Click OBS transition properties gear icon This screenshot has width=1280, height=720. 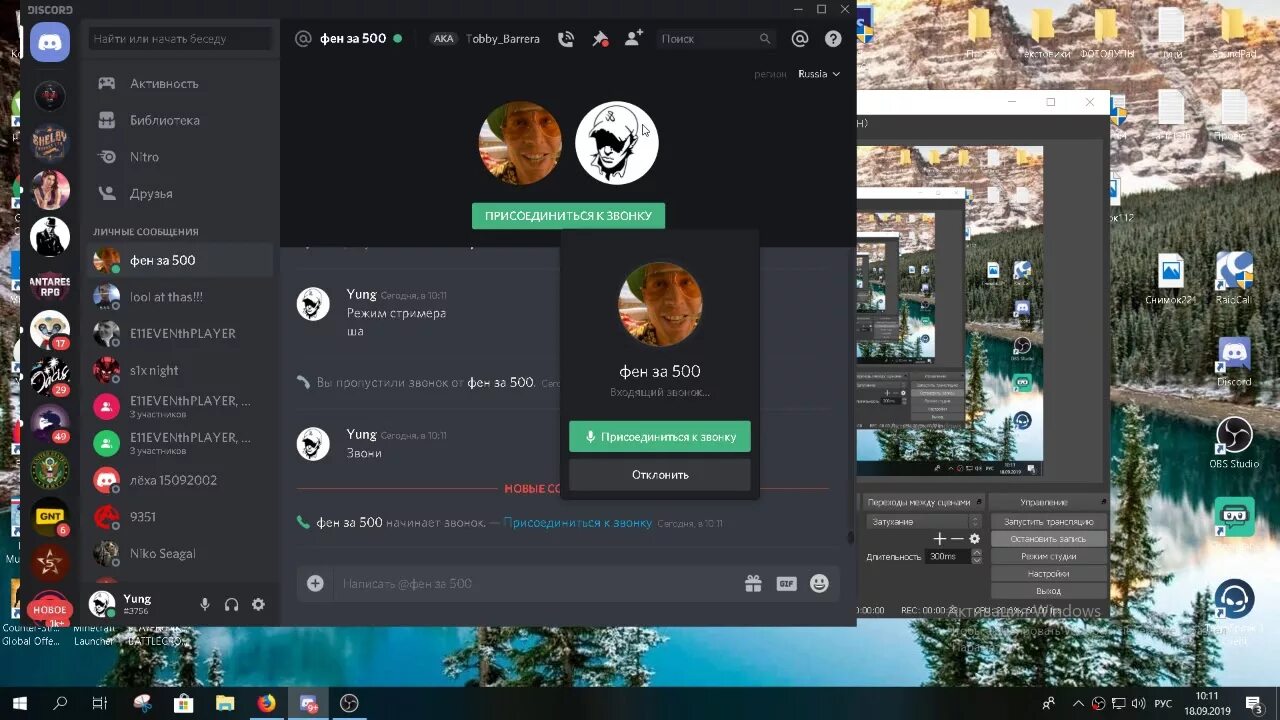974,538
